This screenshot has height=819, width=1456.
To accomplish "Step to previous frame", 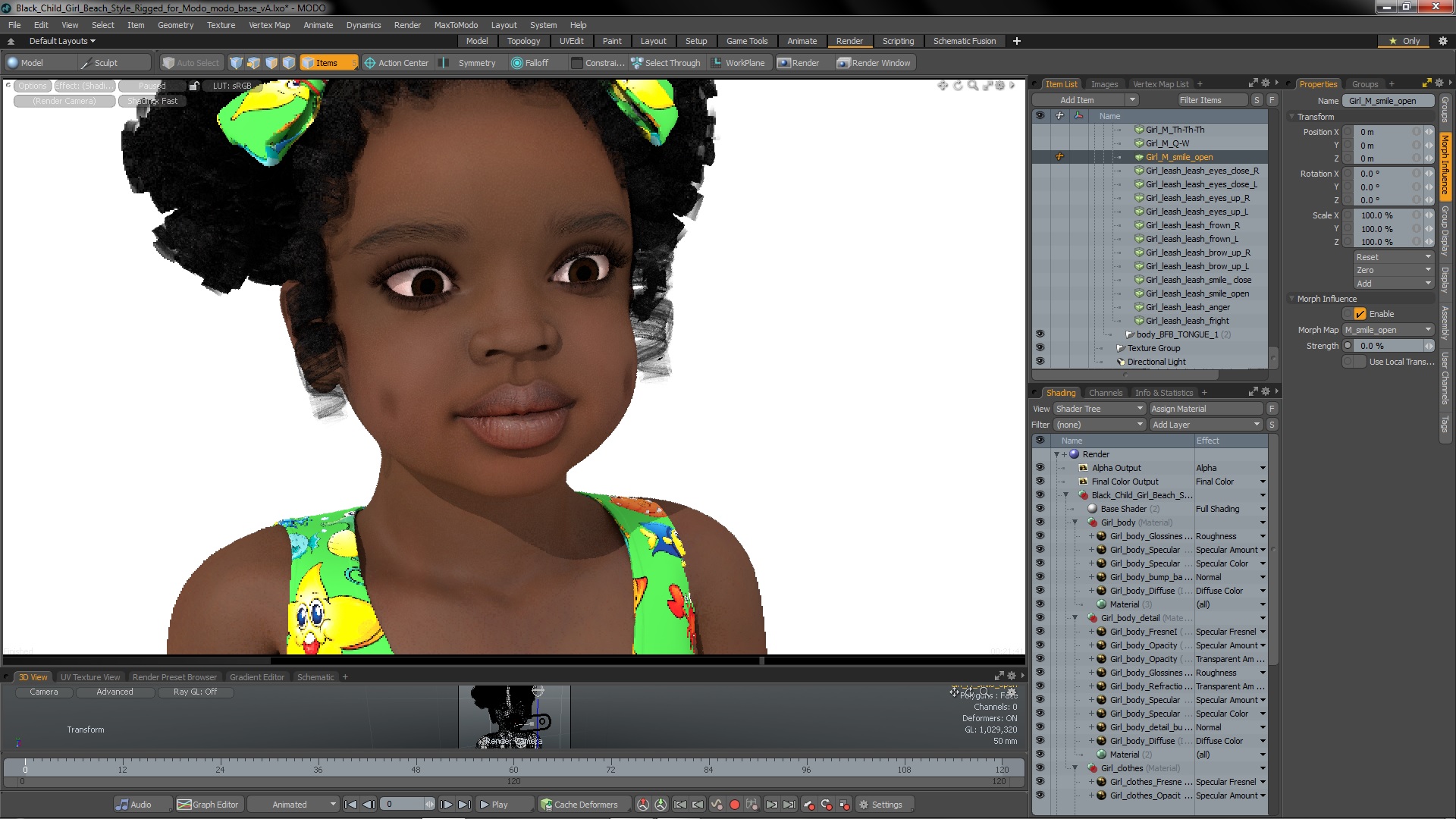I will (x=369, y=805).
